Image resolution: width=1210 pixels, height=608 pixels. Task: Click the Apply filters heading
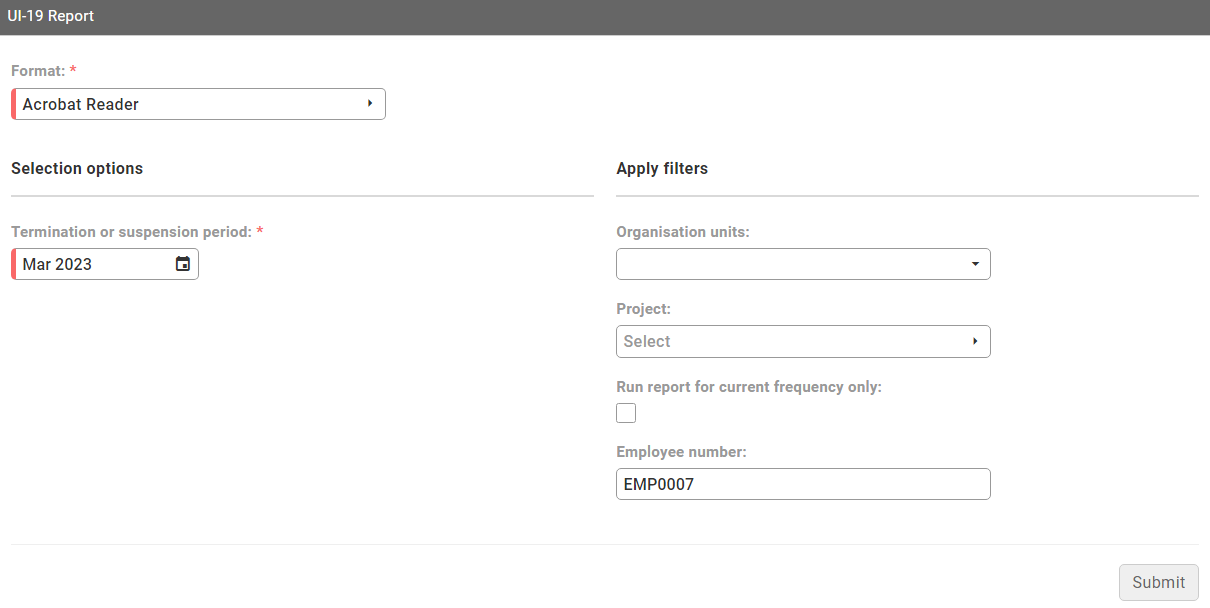click(x=662, y=169)
